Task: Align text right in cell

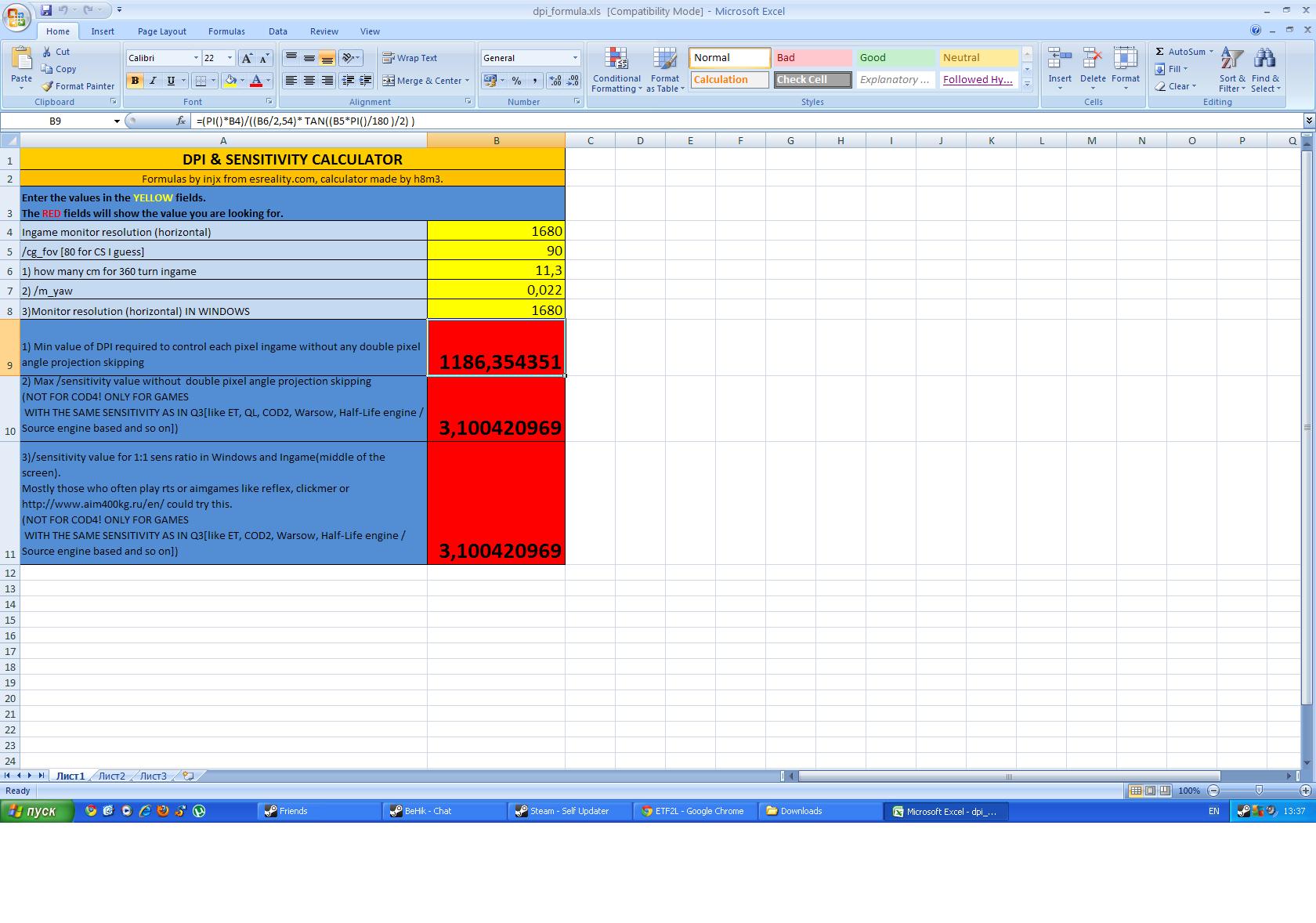Action: coord(327,81)
